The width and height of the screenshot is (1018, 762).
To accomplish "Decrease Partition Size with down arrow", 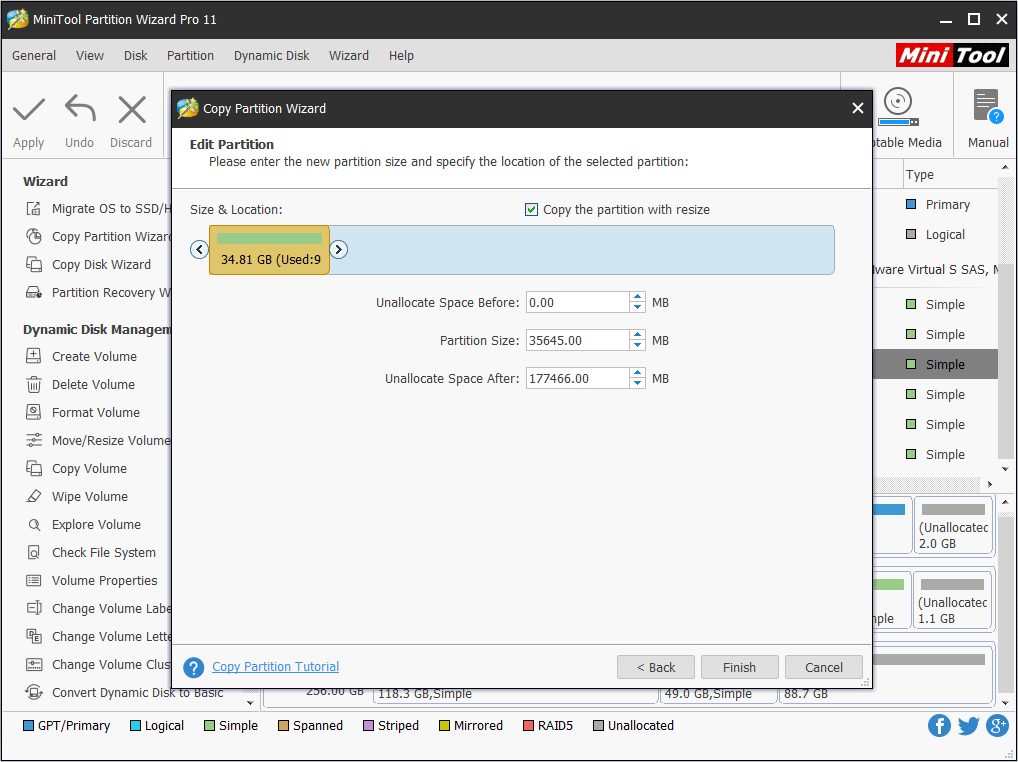I will pos(638,346).
